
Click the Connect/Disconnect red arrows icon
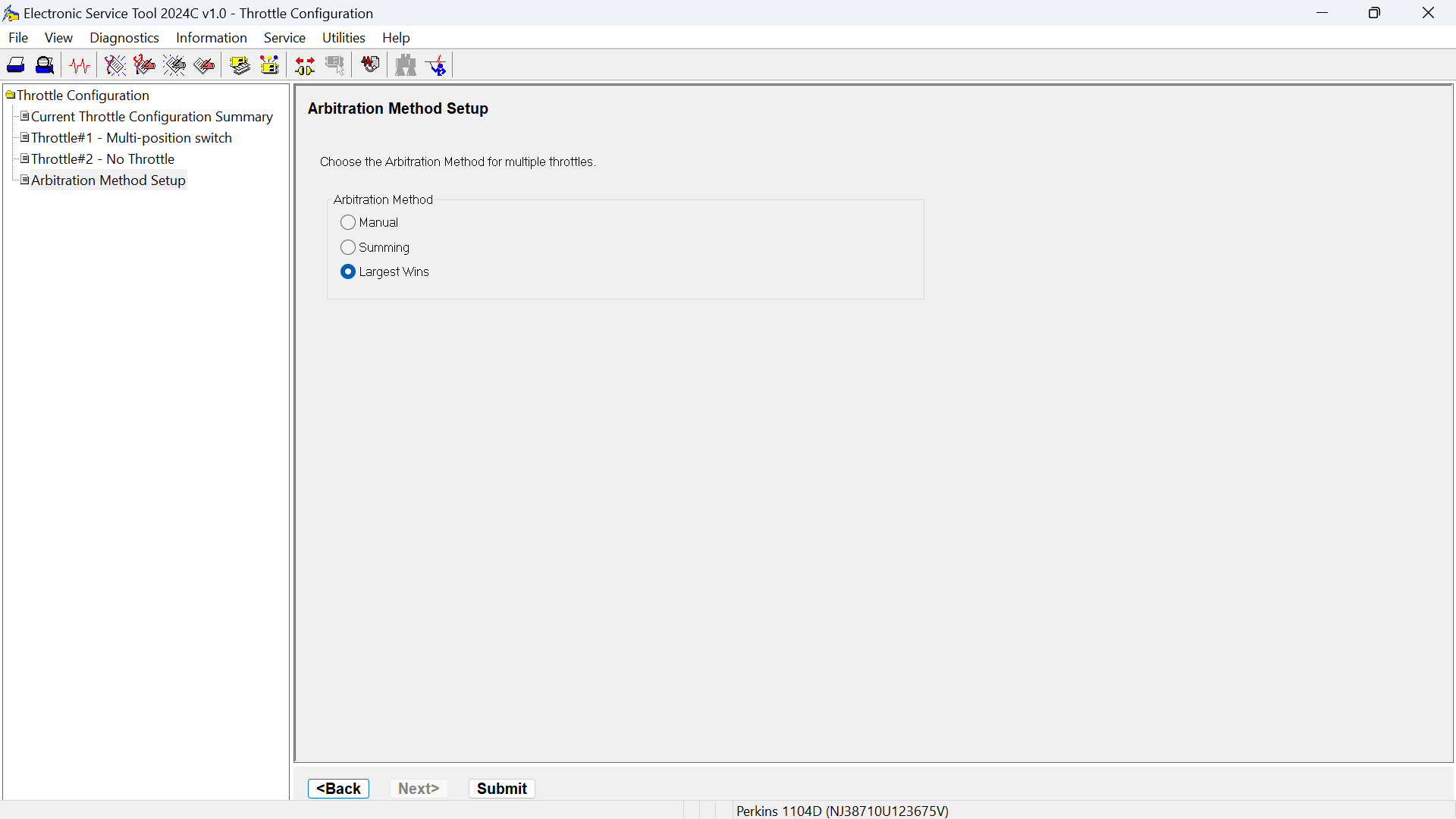(305, 65)
